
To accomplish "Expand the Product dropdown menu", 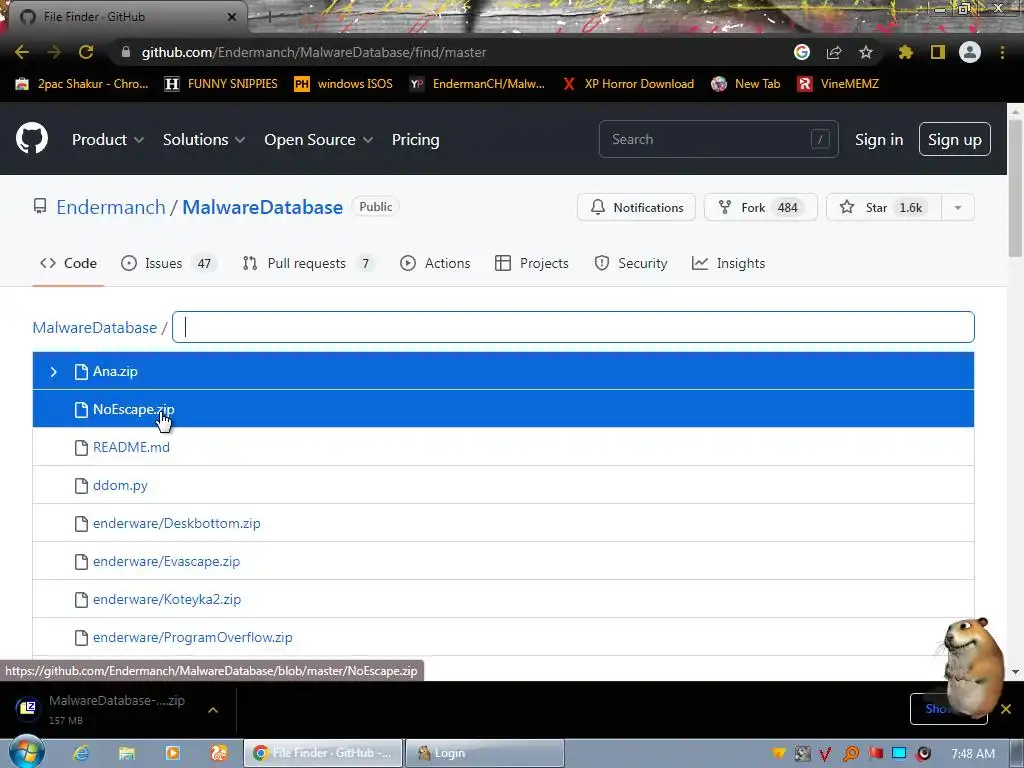I will 108,140.
